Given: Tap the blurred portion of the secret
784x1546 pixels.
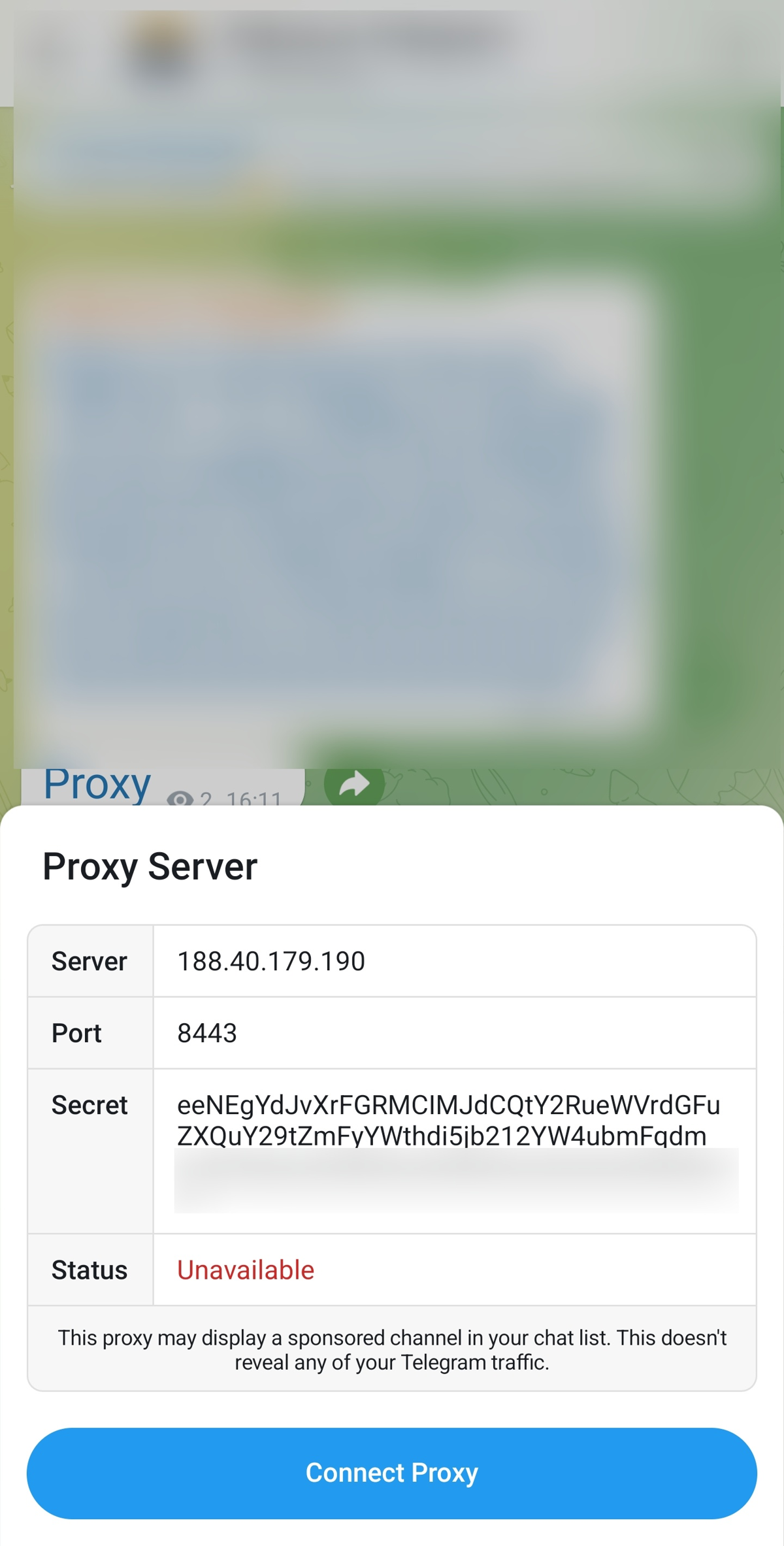Looking at the screenshot, I should [x=456, y=1180].
